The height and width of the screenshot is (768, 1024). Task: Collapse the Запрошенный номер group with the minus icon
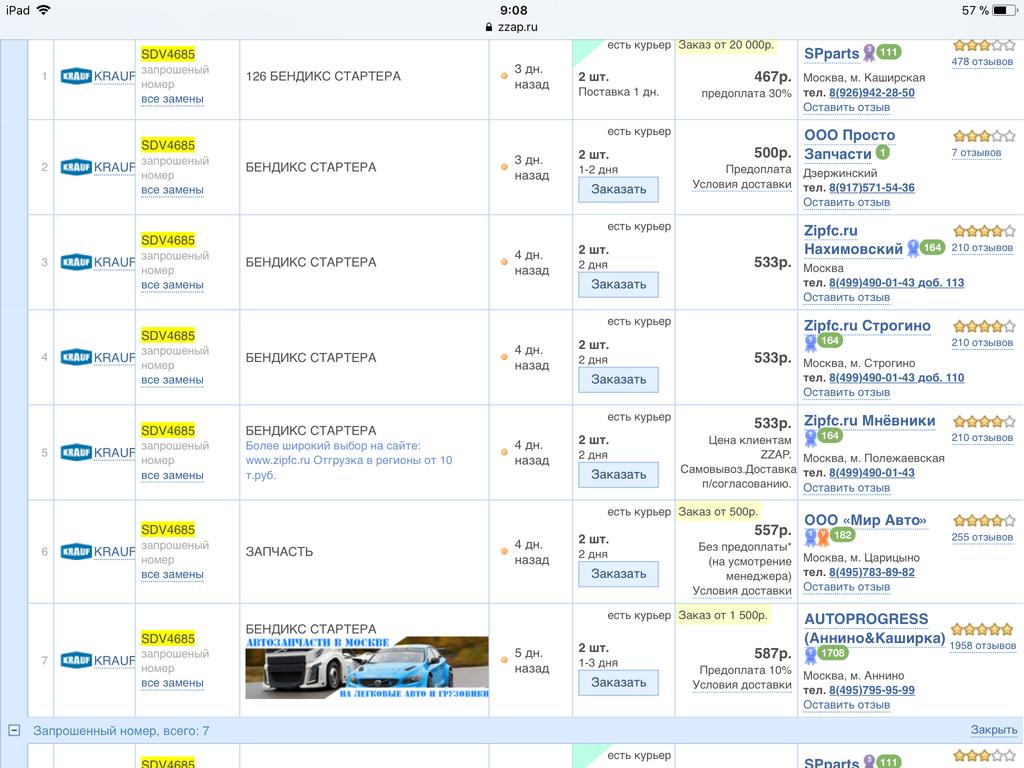(x=14, y=731)
